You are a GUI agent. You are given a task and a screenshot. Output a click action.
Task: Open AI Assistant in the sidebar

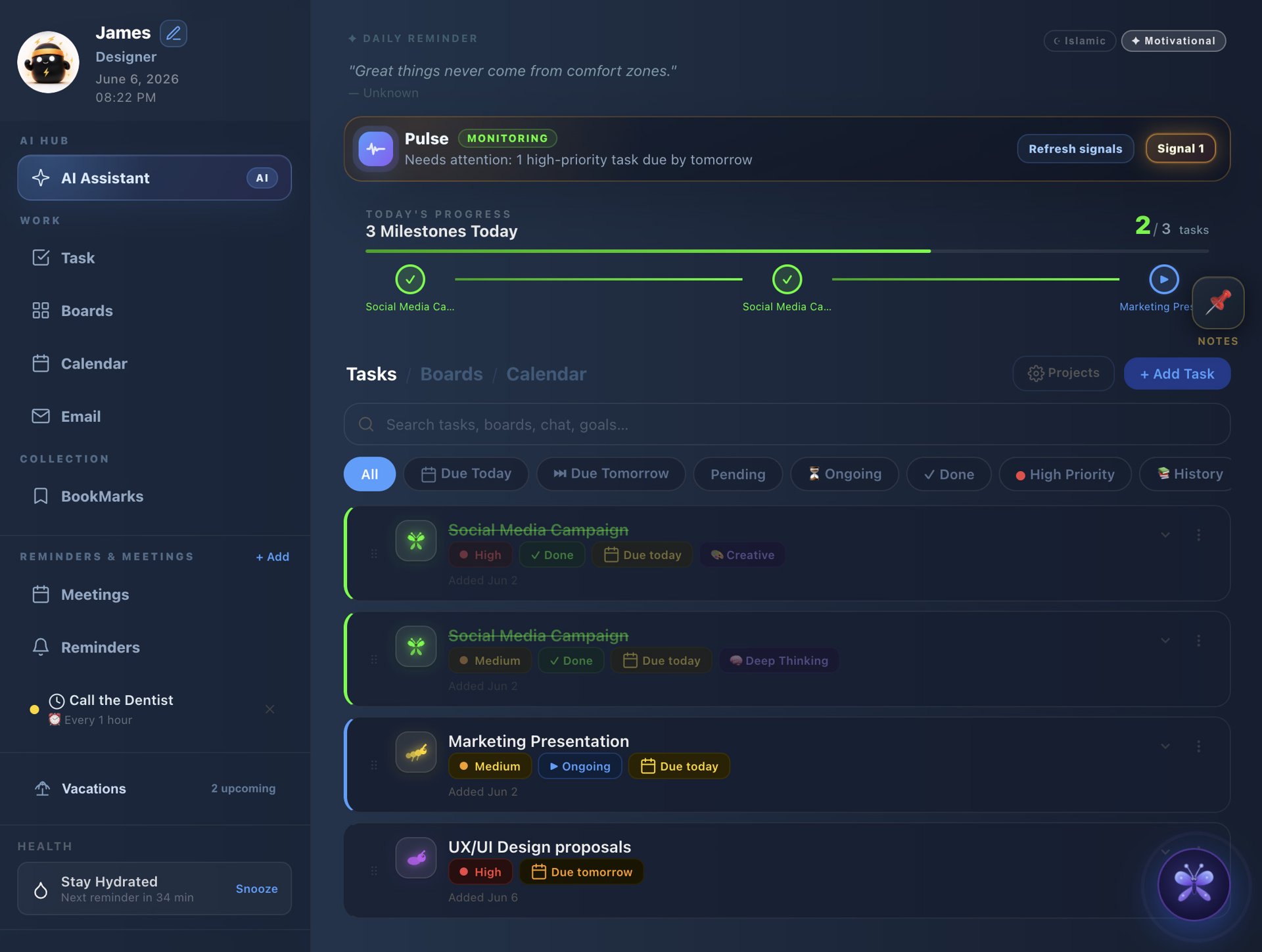tap(154, 177)
